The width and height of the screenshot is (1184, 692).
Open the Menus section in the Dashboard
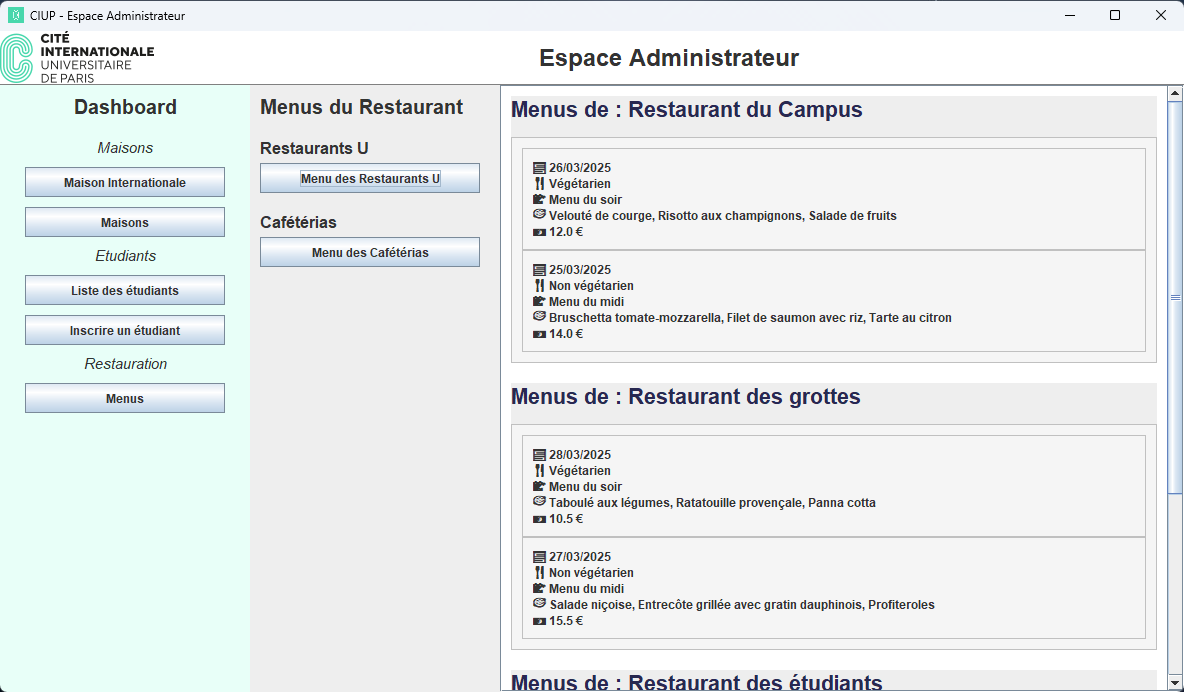[x=125, y=399]
